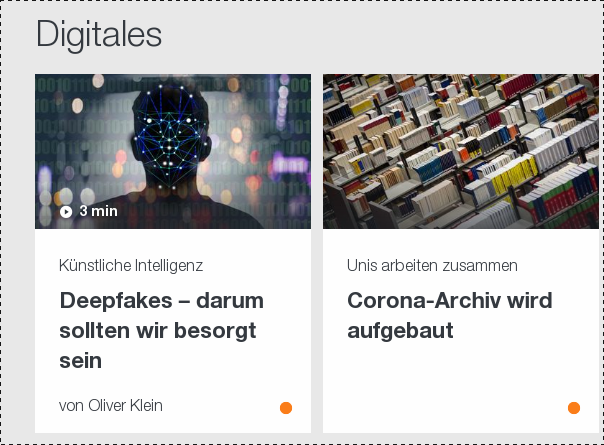Click the word 'Deepfakes' starting the first headline
The height and width of the screenshot is (445, 604).
click(116, 301)
